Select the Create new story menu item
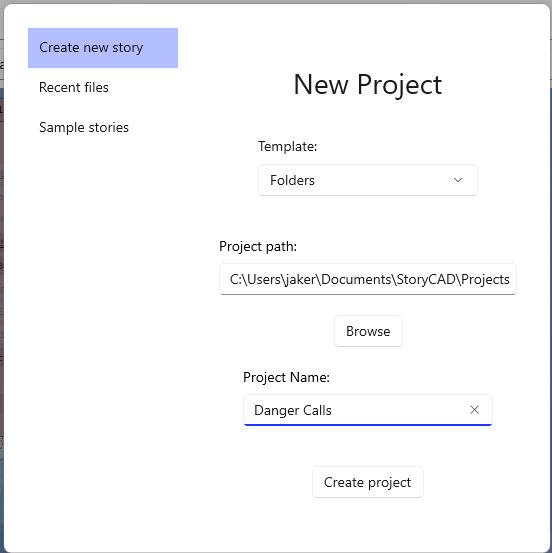Image resolution: width=552 pixels, height=553 pixels. (x=103, y=48)
